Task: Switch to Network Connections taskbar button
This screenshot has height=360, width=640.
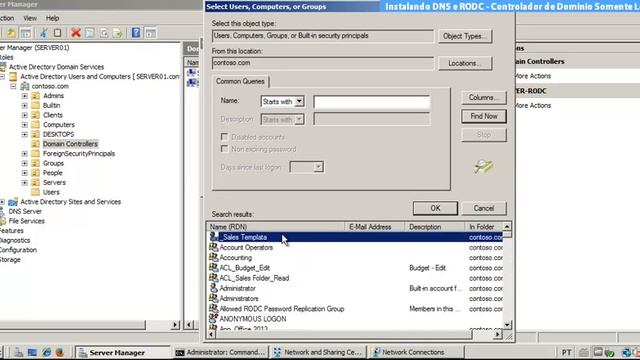Action: [x=416, y=352]
